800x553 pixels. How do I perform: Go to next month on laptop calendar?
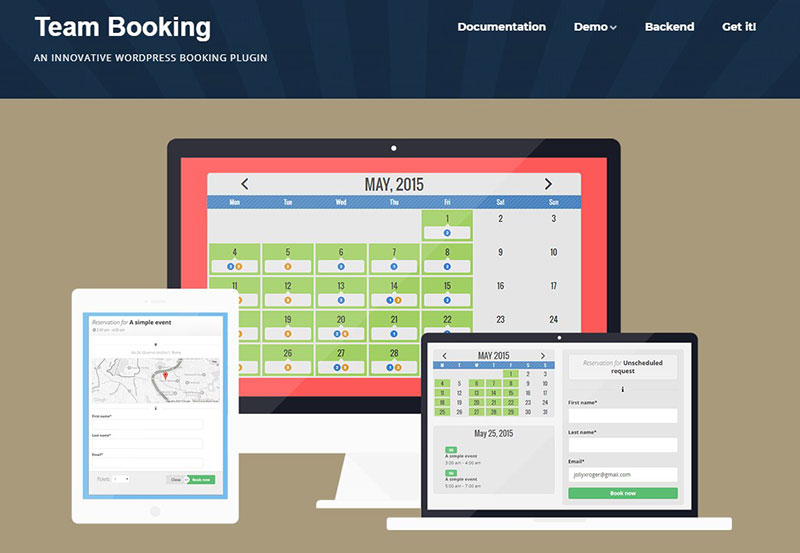point(543,356)
